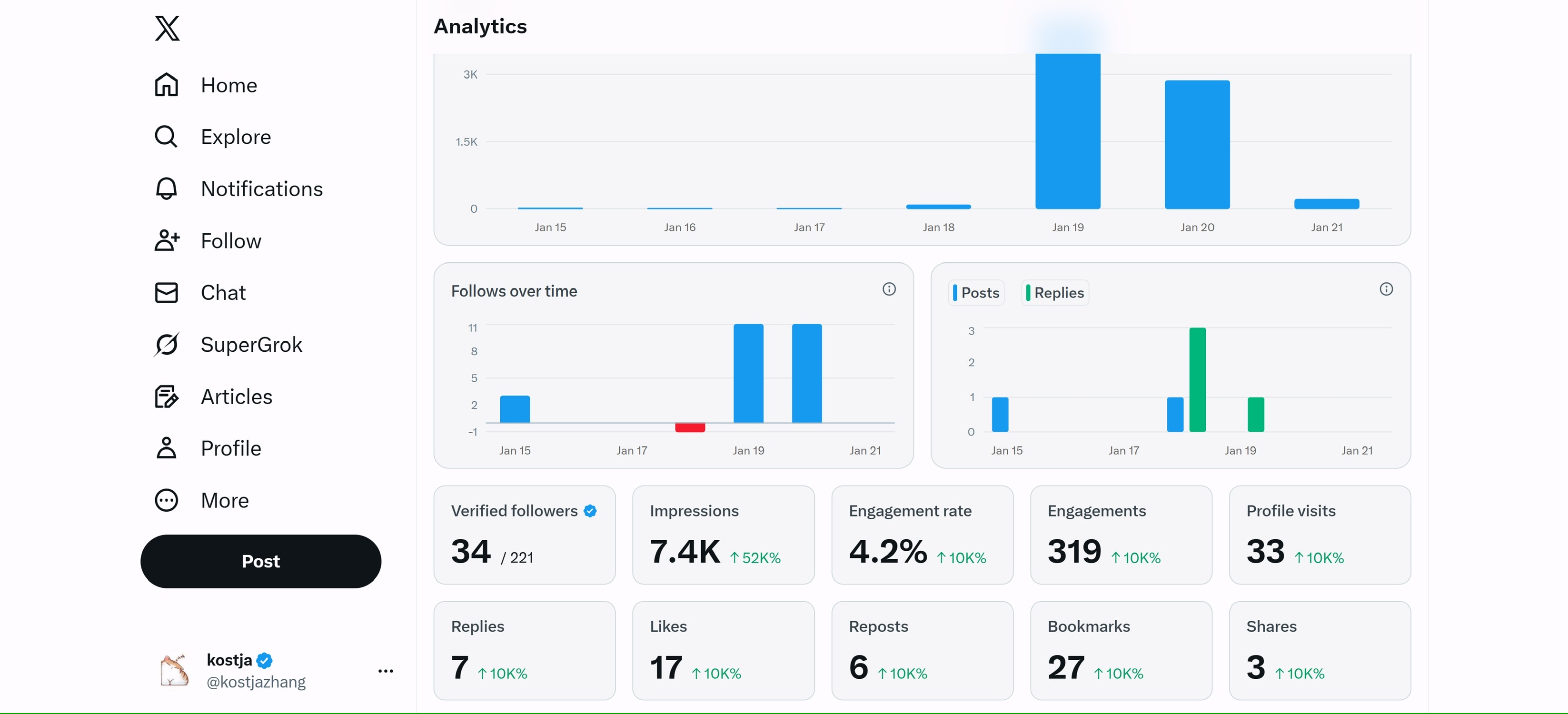
Task: Open Chat envelope icon
Action: (x=166, y=293)
